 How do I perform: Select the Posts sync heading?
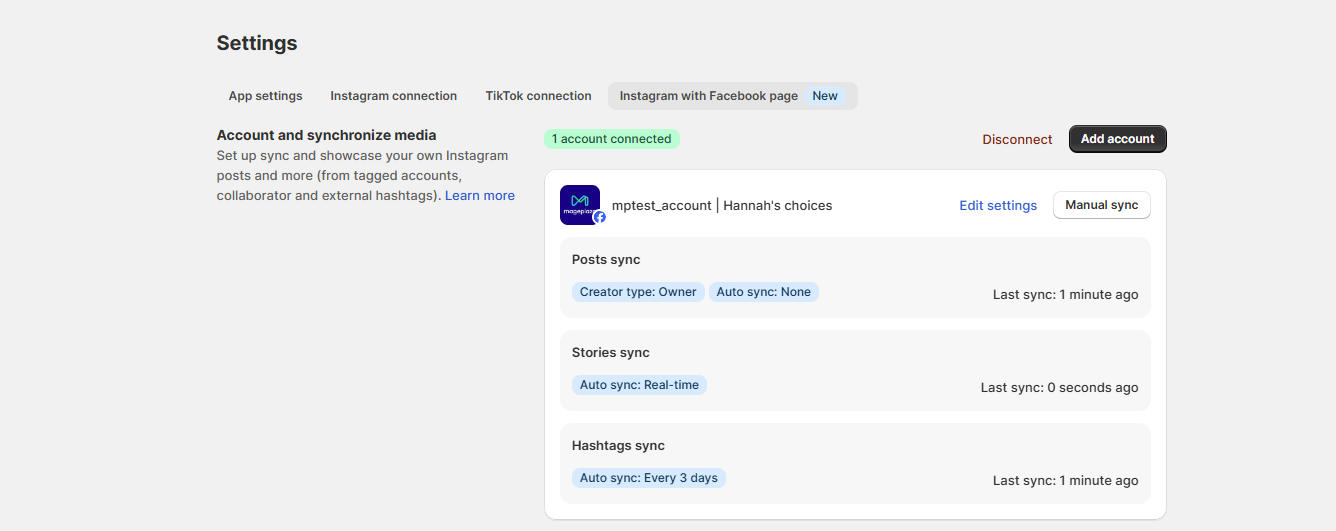[606, 260]
